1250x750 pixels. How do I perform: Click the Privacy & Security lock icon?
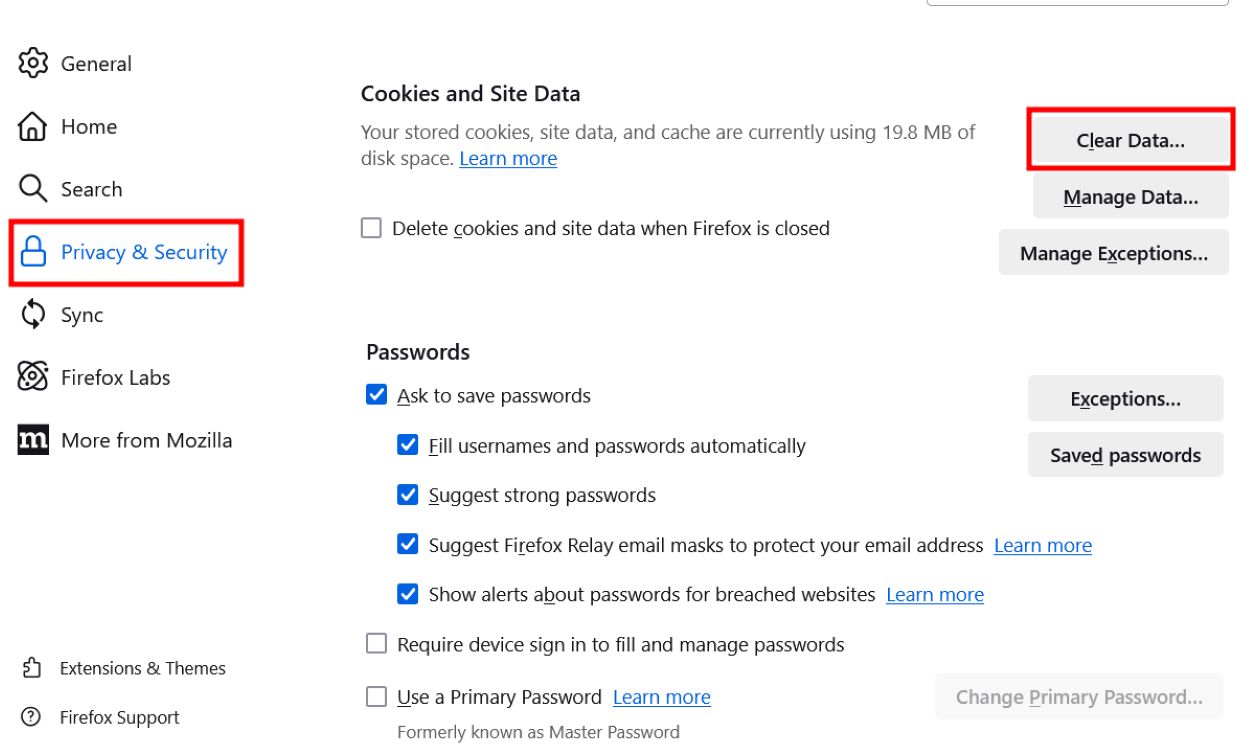33,252
